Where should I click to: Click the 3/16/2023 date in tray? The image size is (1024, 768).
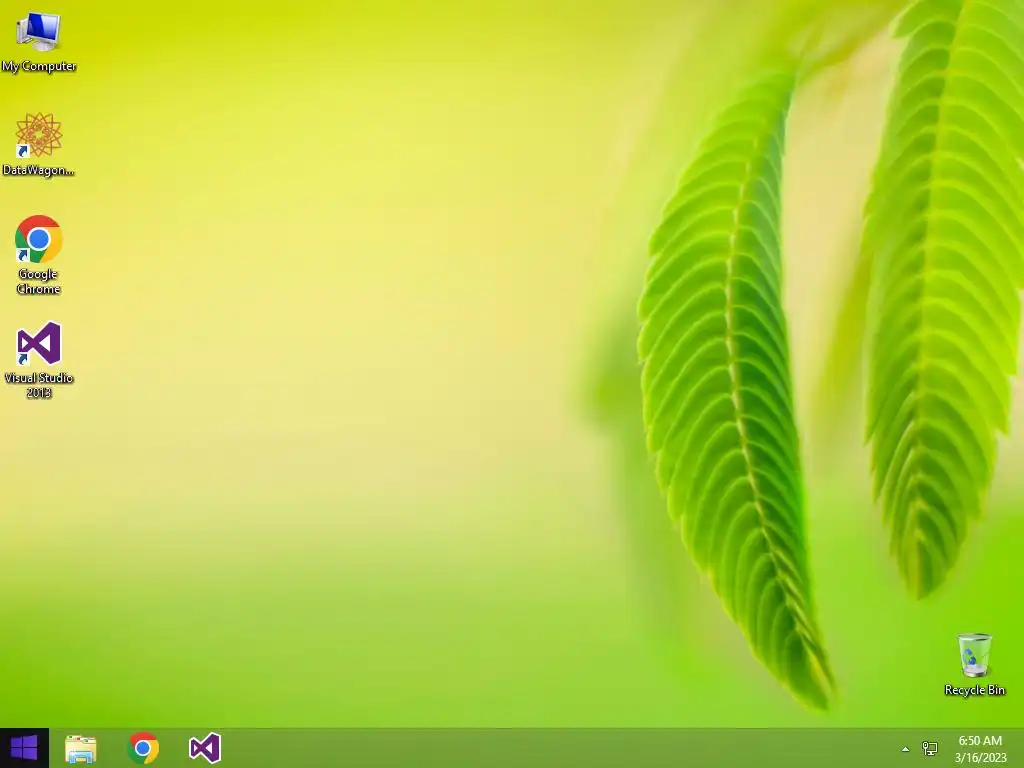click(x=980, y=758)
